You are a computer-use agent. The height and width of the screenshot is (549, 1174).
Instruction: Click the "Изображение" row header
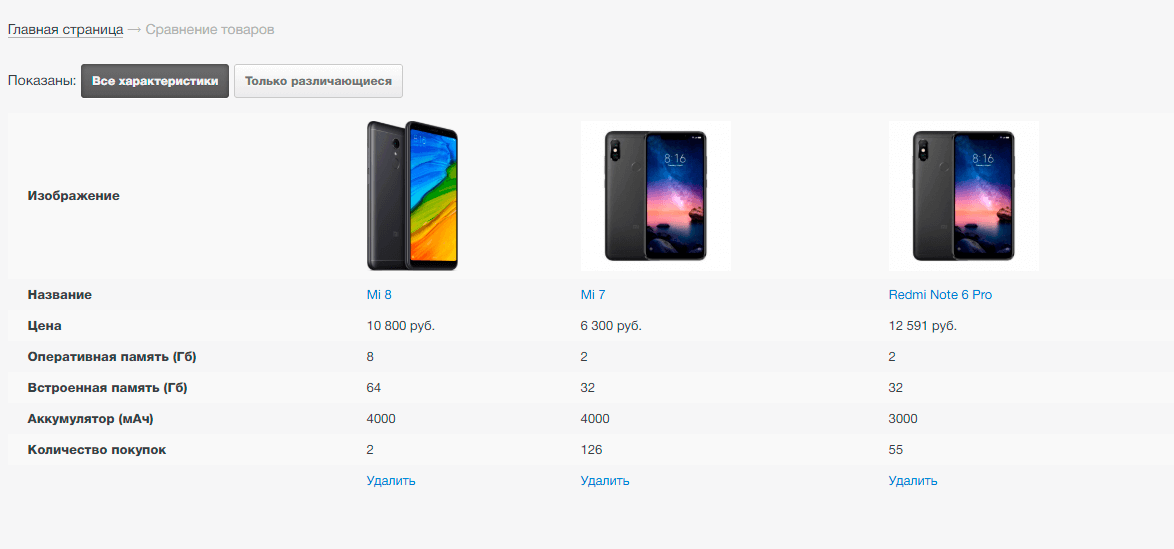click(x=73, y=196)
